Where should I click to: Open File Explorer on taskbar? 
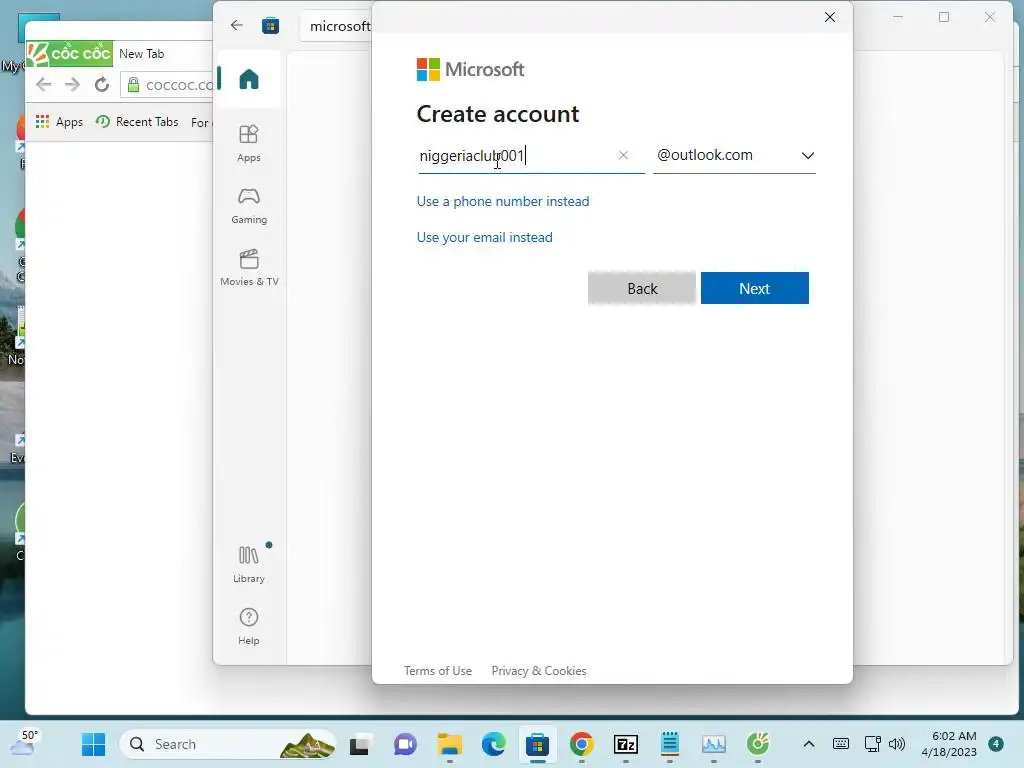[449, 744]
